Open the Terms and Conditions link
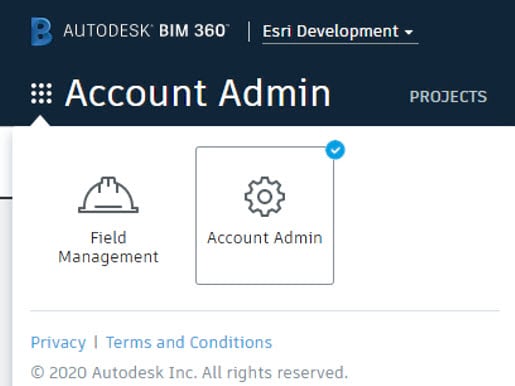Viewport: 515px width, 386px height. (189, 343)
